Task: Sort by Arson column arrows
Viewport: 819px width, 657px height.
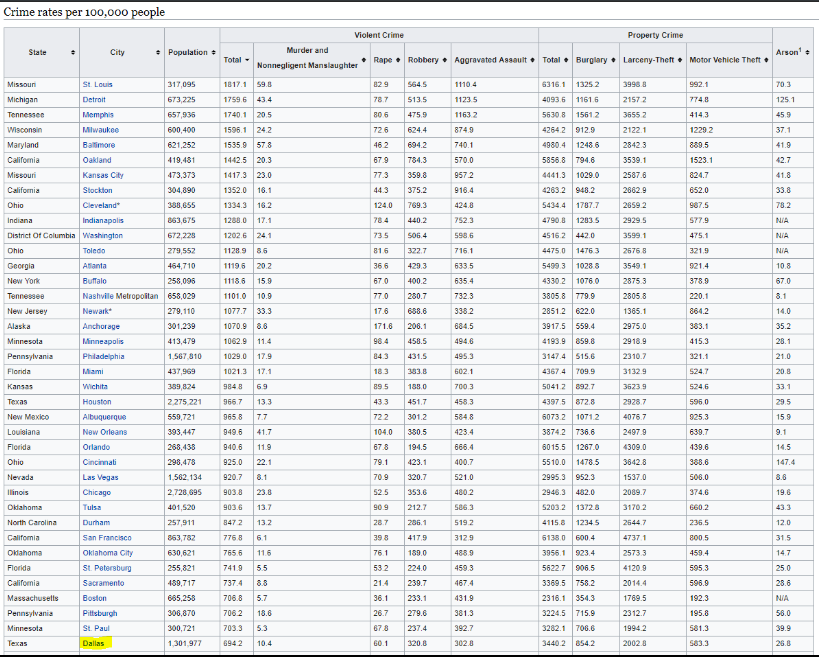Action: coord(808,52)
